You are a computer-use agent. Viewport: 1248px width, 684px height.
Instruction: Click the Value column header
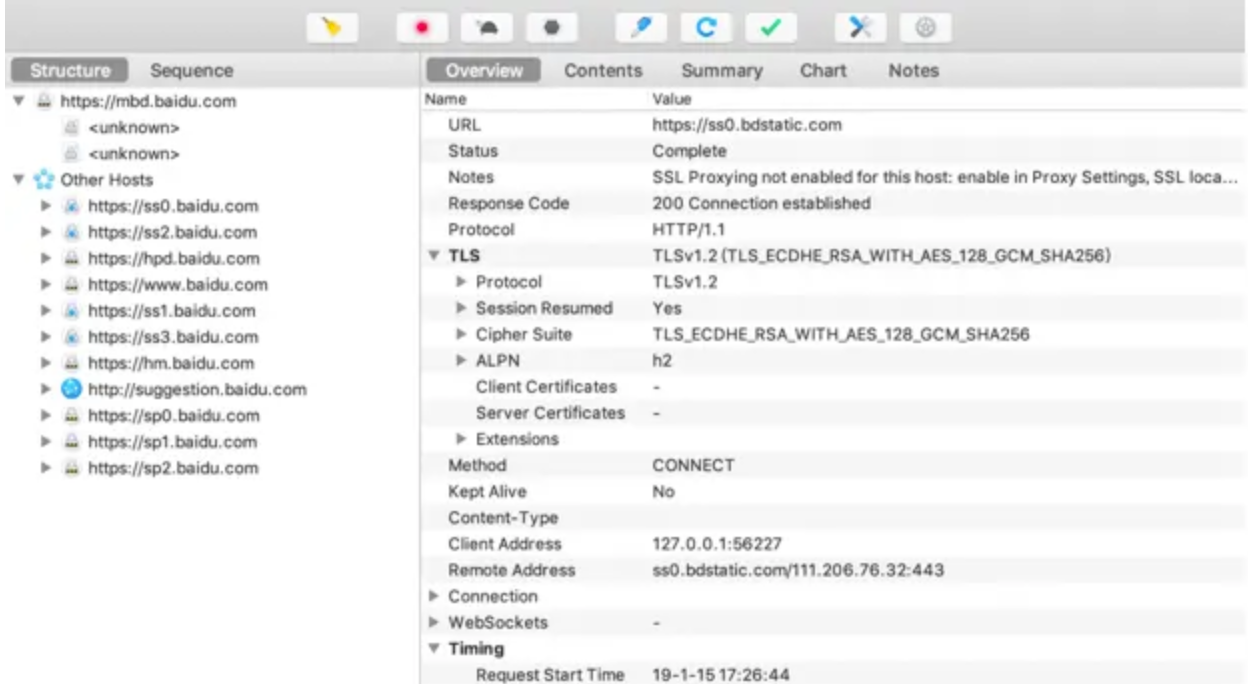(x=671, y=100)
